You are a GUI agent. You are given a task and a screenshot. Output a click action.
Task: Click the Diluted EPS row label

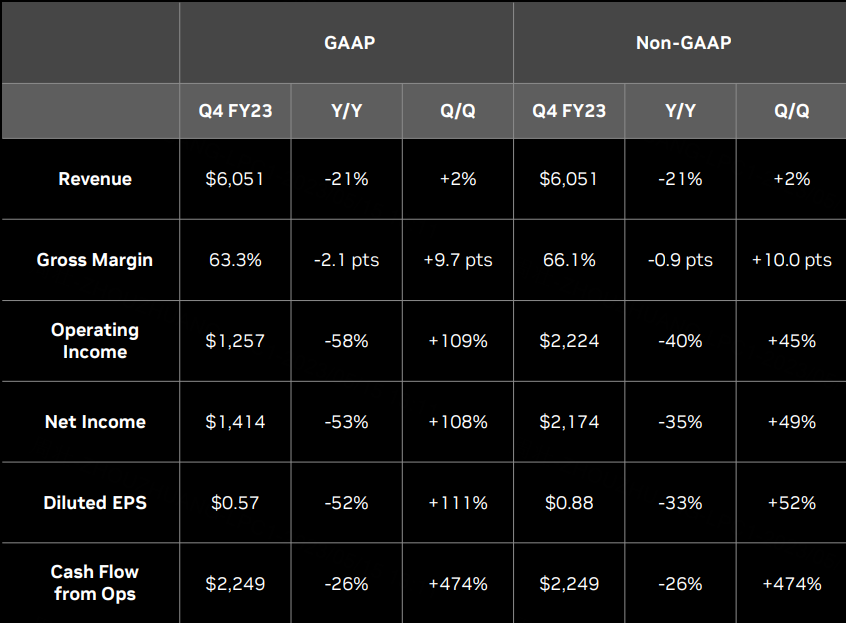tap(95, 502)
